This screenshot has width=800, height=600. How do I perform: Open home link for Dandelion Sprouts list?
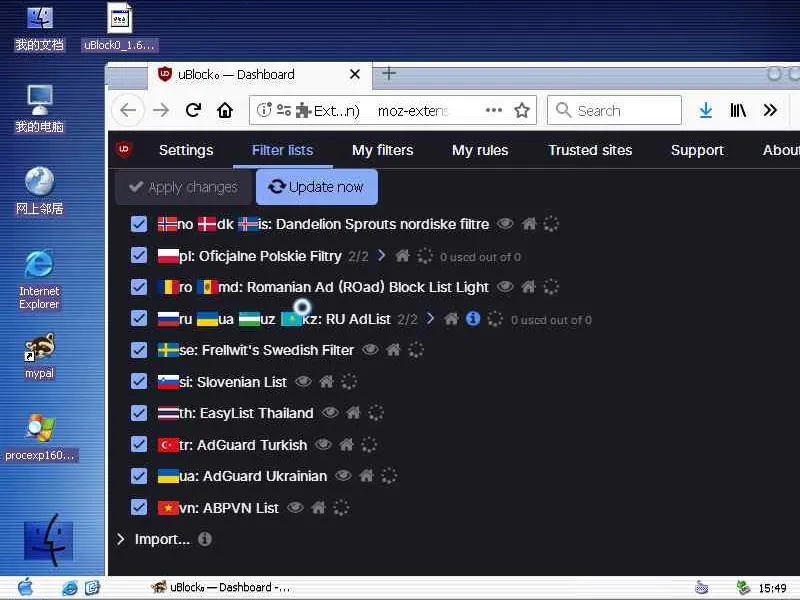[x=529, y=223]
